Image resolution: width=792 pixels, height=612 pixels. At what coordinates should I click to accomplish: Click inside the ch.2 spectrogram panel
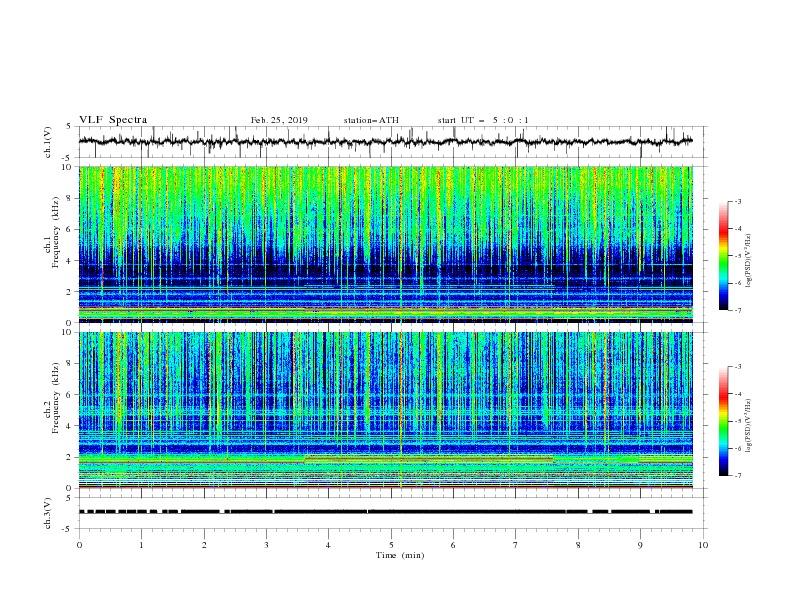coord(385,410)
